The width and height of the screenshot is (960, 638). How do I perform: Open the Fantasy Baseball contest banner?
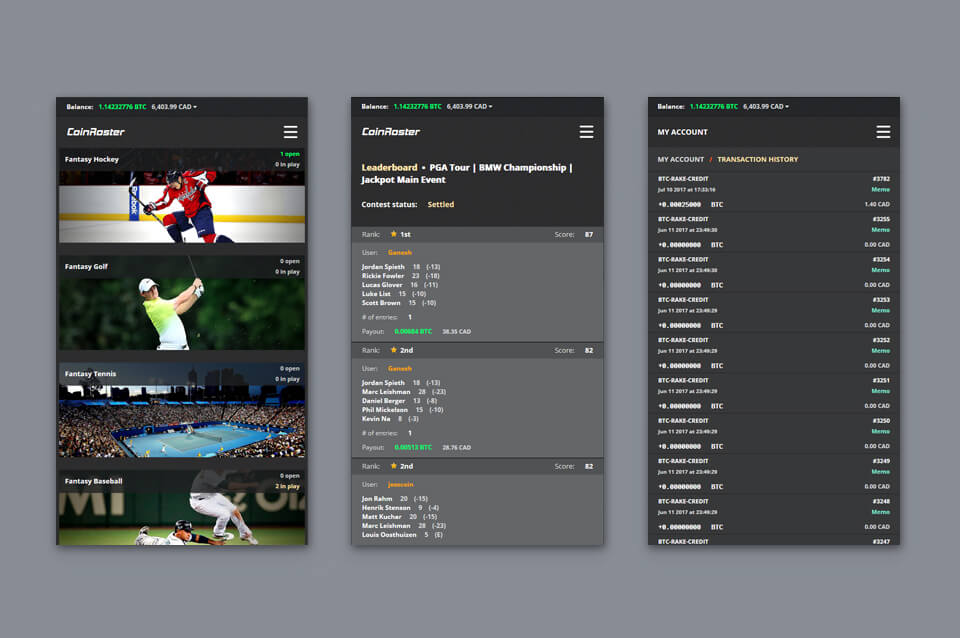coord(181,508)
